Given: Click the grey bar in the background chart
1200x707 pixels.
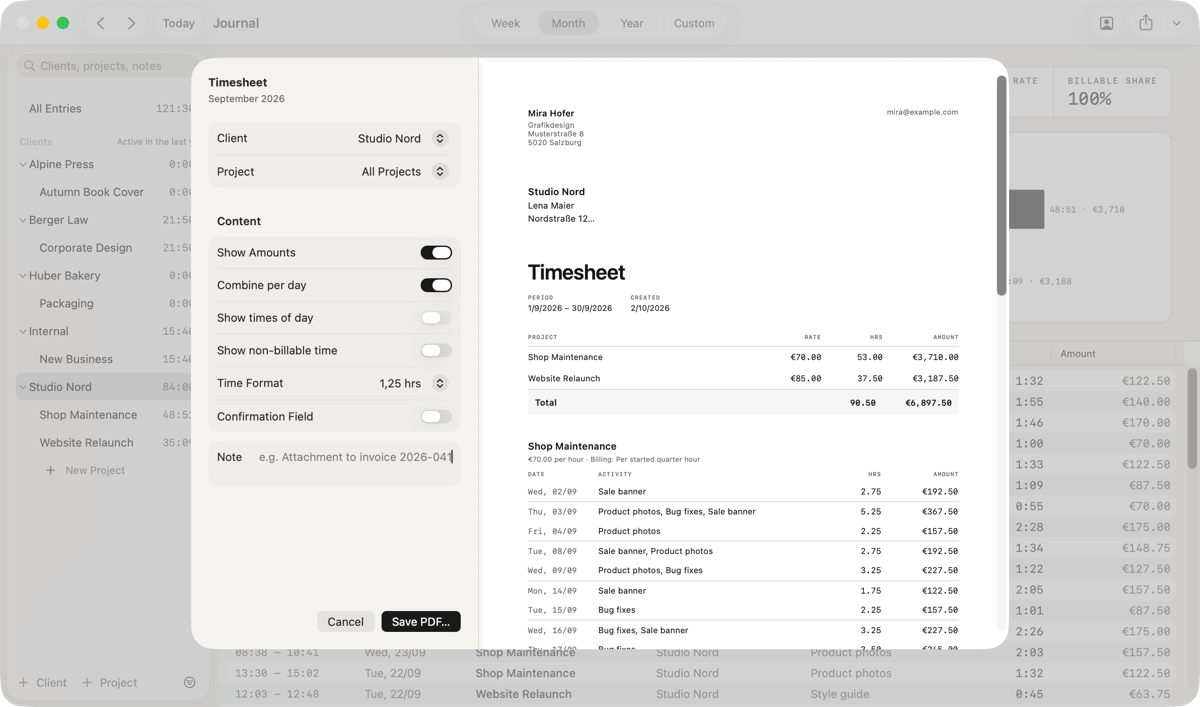Looking at the screenshot, I should [1026, 209].
